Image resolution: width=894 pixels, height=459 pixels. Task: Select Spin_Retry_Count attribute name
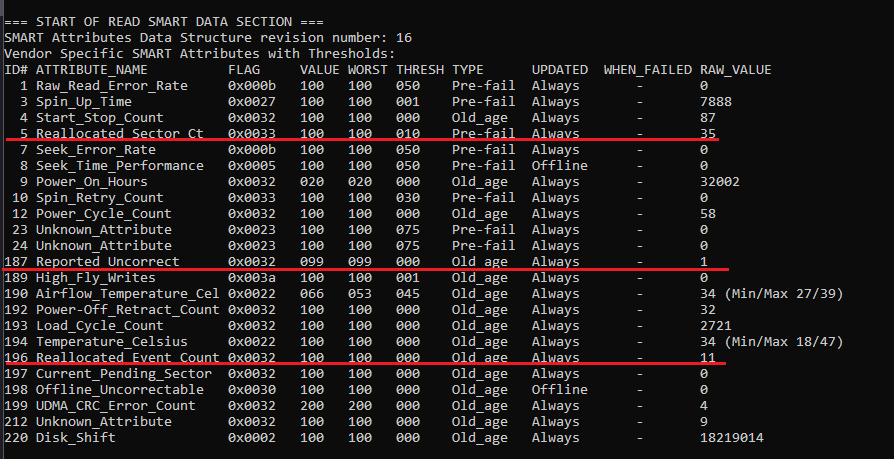(100, 198)
